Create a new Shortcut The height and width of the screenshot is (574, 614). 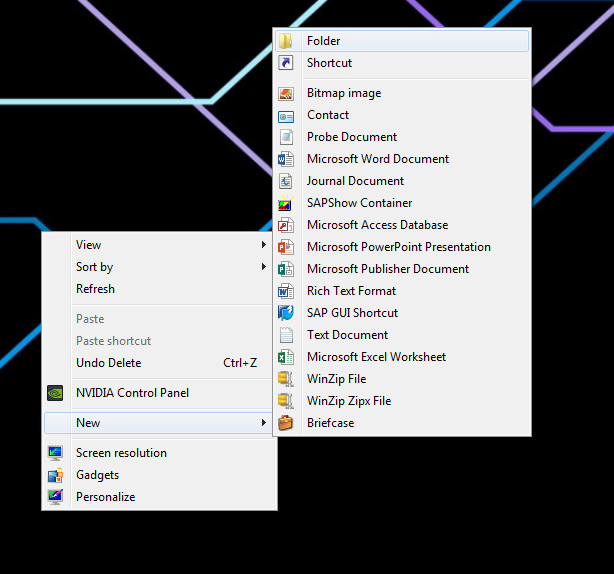point(402,63)
